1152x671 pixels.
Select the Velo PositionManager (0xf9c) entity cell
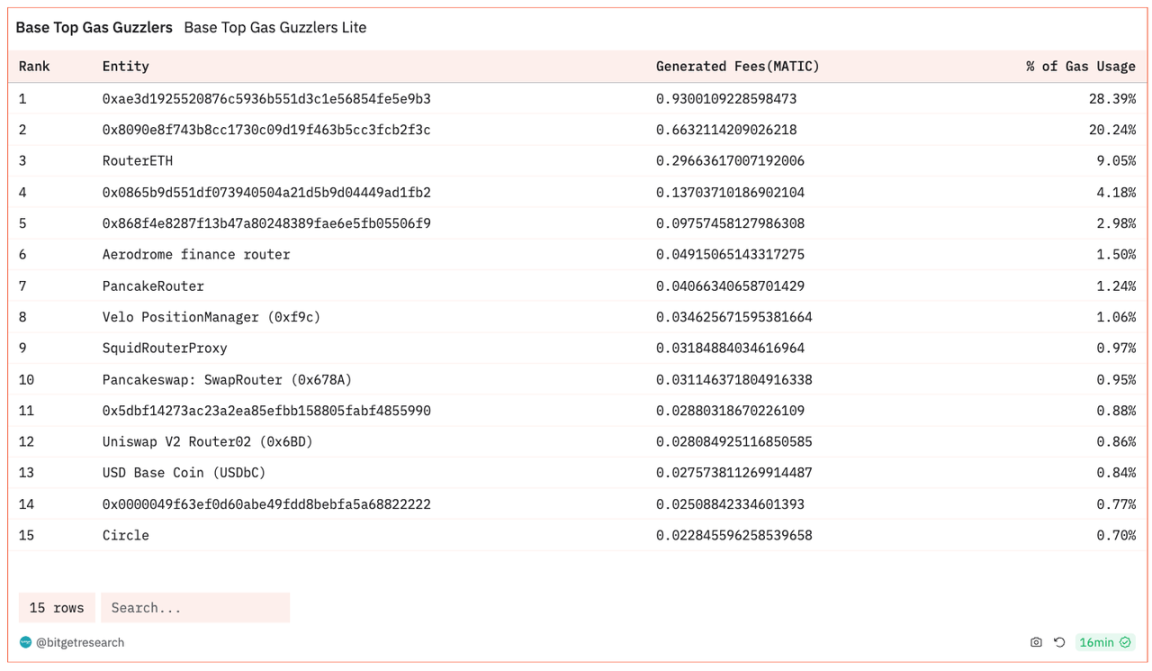click(x=211, y=317)
